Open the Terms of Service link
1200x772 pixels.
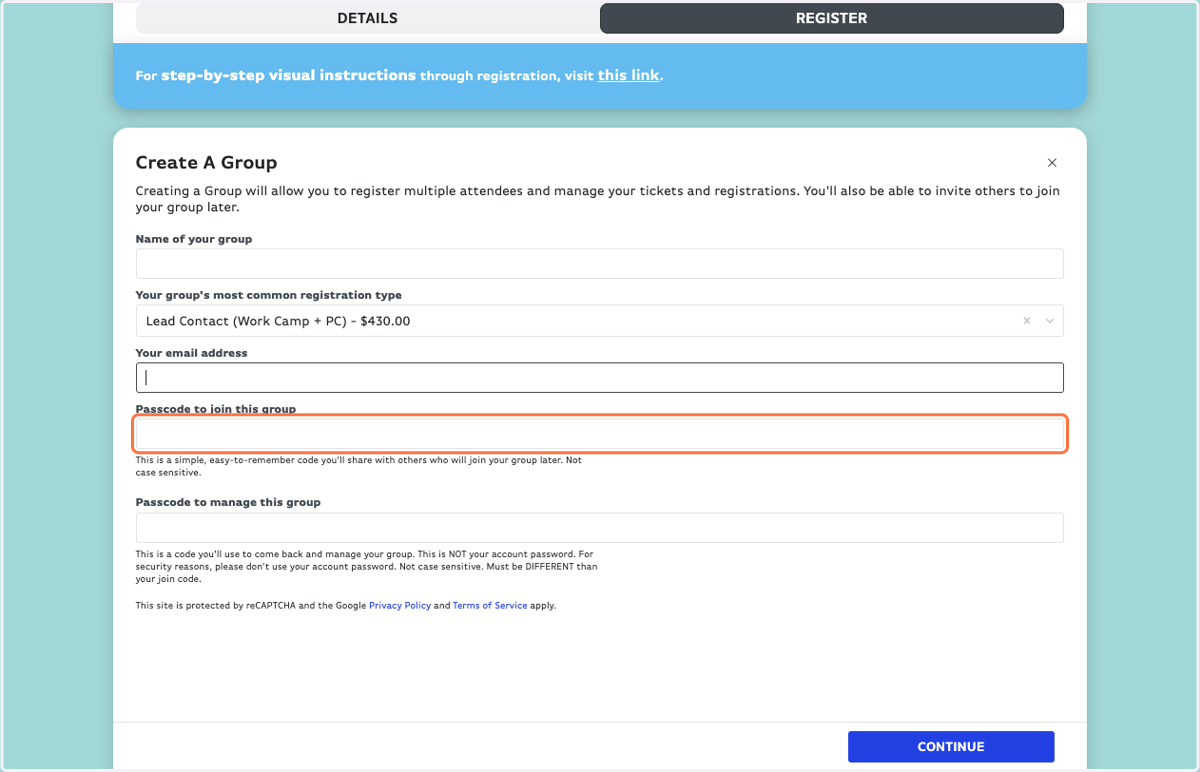click(x=490, y=606)
